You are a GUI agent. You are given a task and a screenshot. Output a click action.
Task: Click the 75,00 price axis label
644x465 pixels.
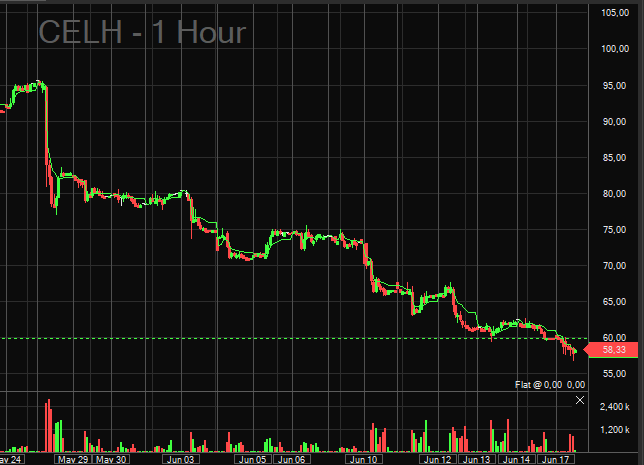(614, 230)
